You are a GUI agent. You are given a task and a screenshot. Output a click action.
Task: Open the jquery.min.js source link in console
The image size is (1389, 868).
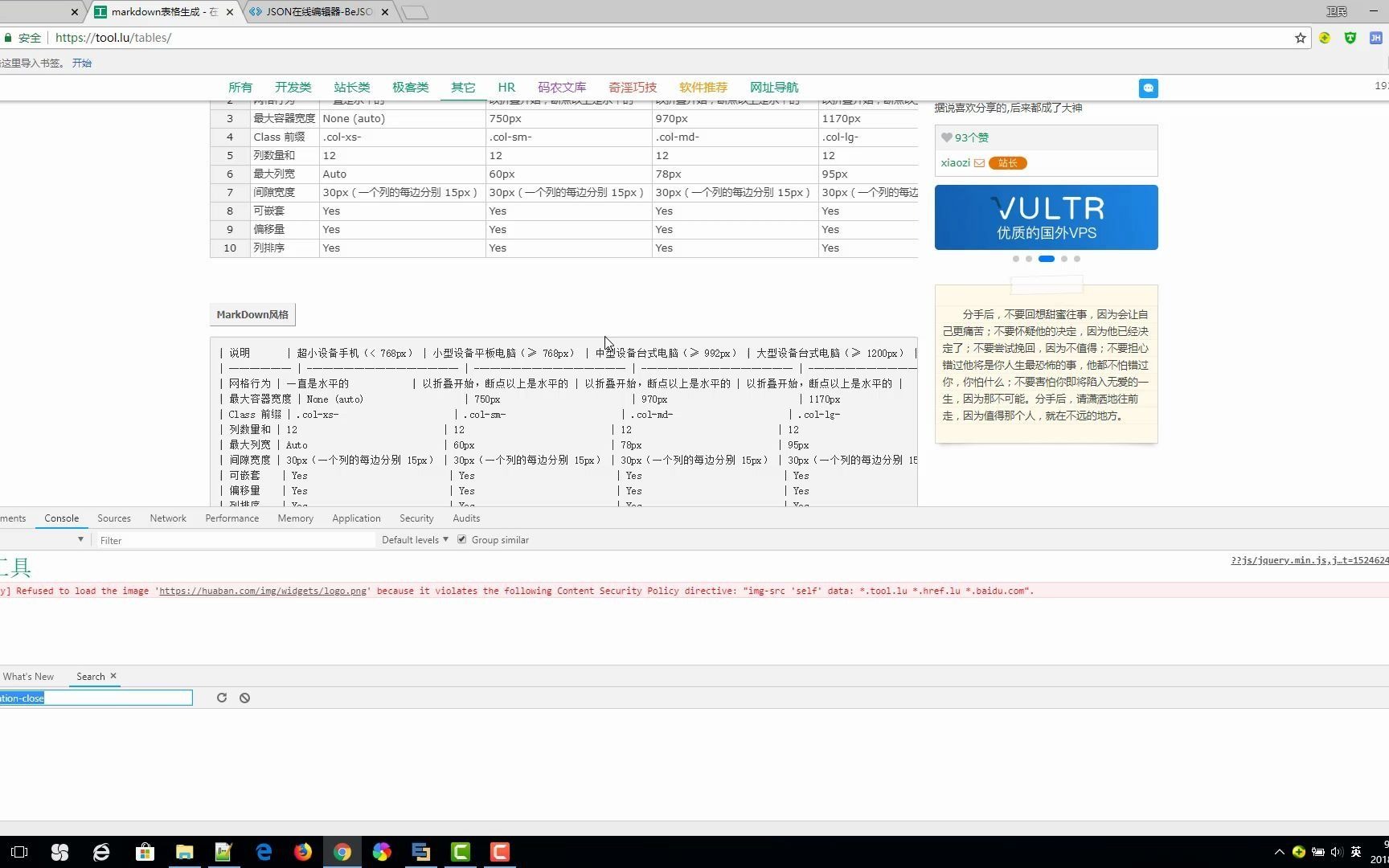click(x=1309, y=560)
